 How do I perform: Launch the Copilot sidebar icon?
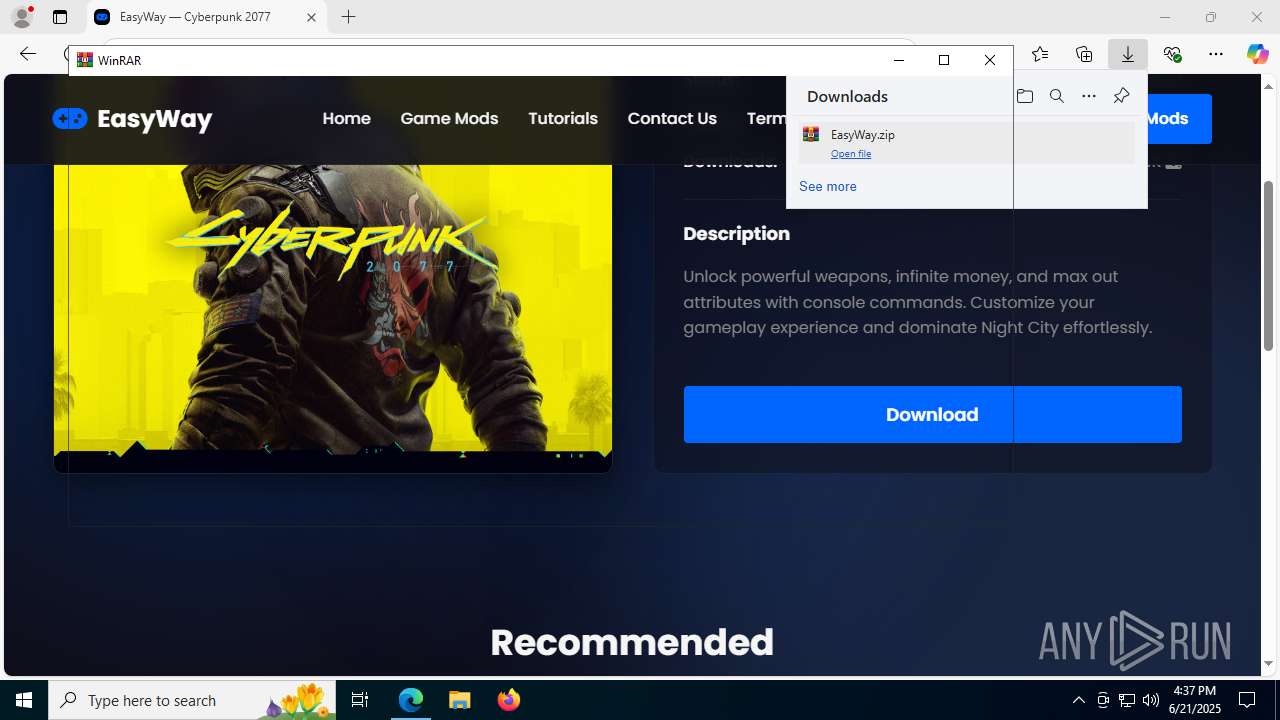1257,54
